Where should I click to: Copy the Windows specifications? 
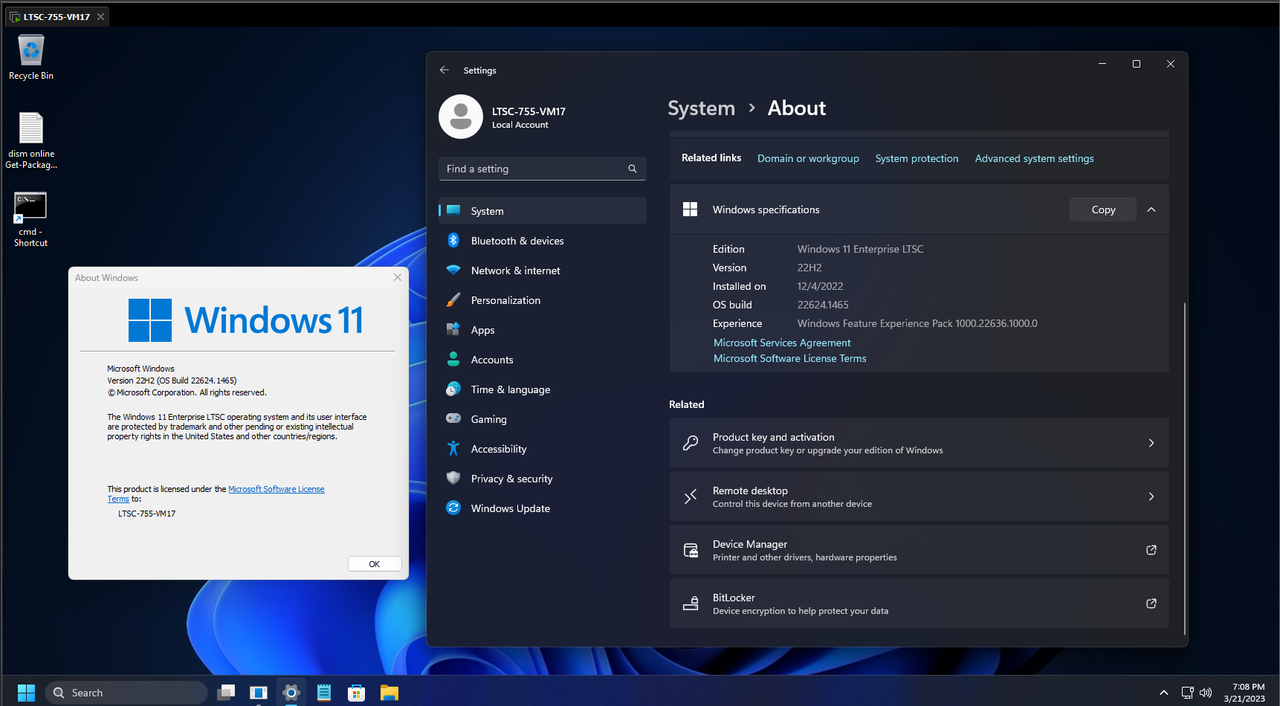click(1103, 210)
